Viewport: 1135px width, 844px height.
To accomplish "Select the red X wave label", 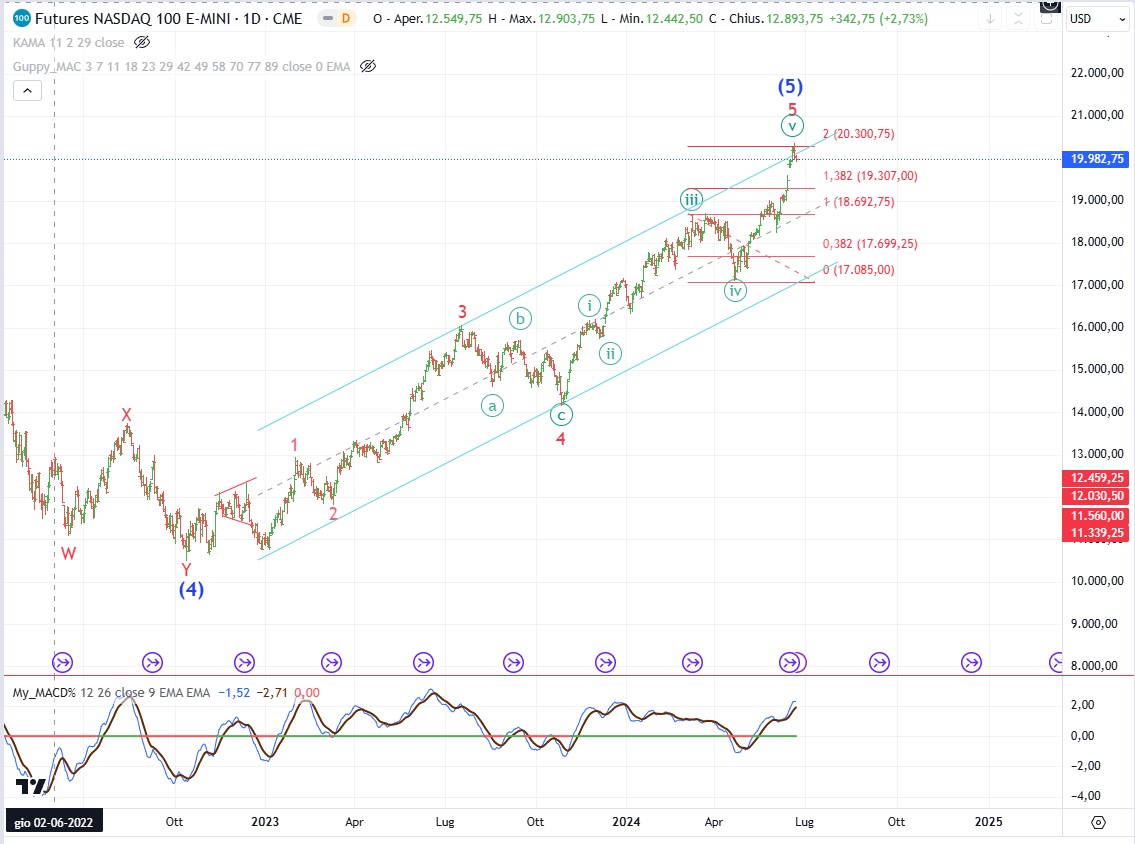I will tap(127, 415).
